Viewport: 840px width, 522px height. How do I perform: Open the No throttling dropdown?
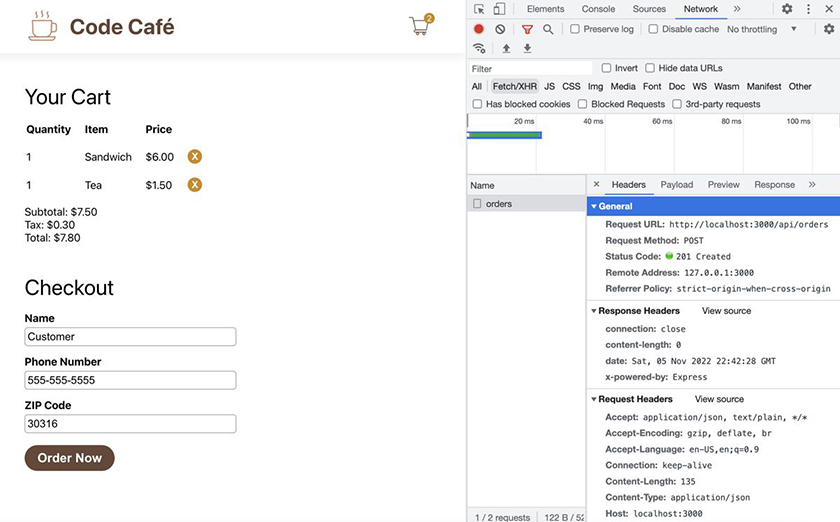click(762, 29)
